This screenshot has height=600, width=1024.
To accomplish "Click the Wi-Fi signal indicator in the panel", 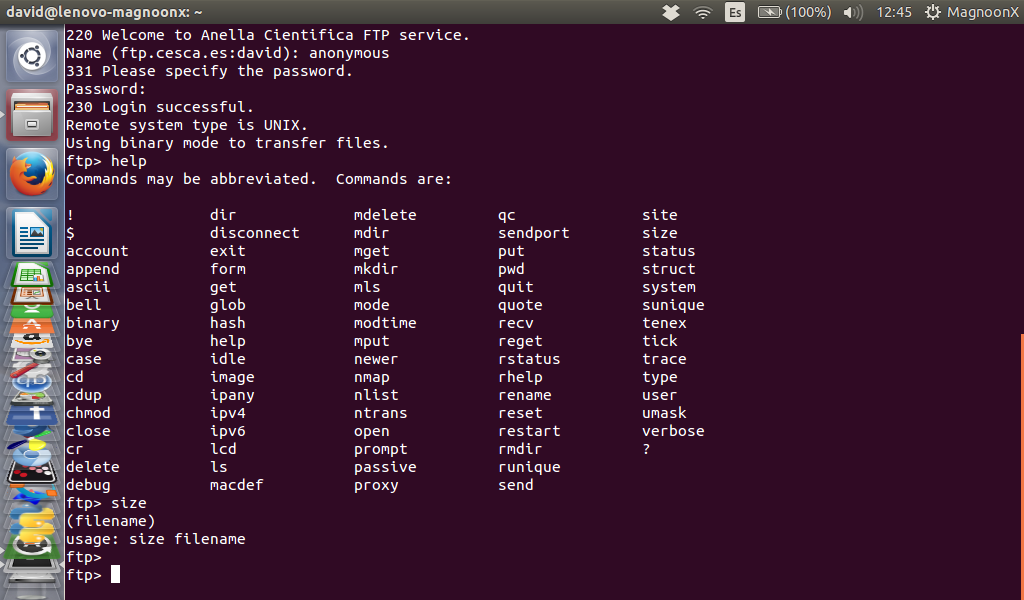I will coord(702,13).
